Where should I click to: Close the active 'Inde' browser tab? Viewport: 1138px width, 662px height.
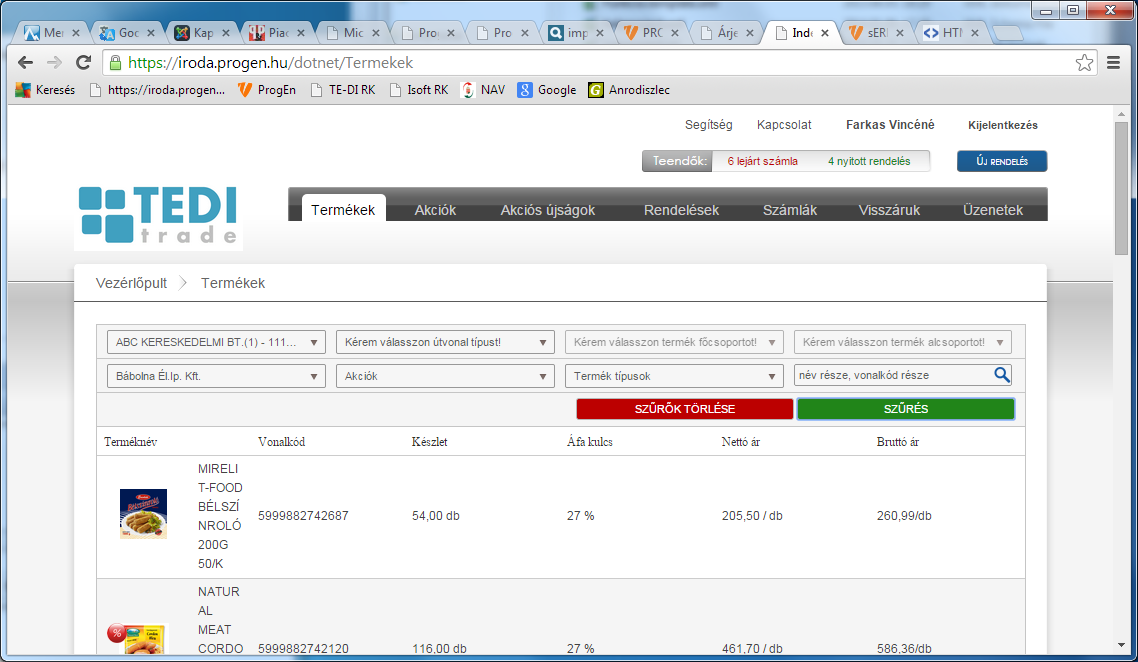pyautogui.click(x=824, y=33)
